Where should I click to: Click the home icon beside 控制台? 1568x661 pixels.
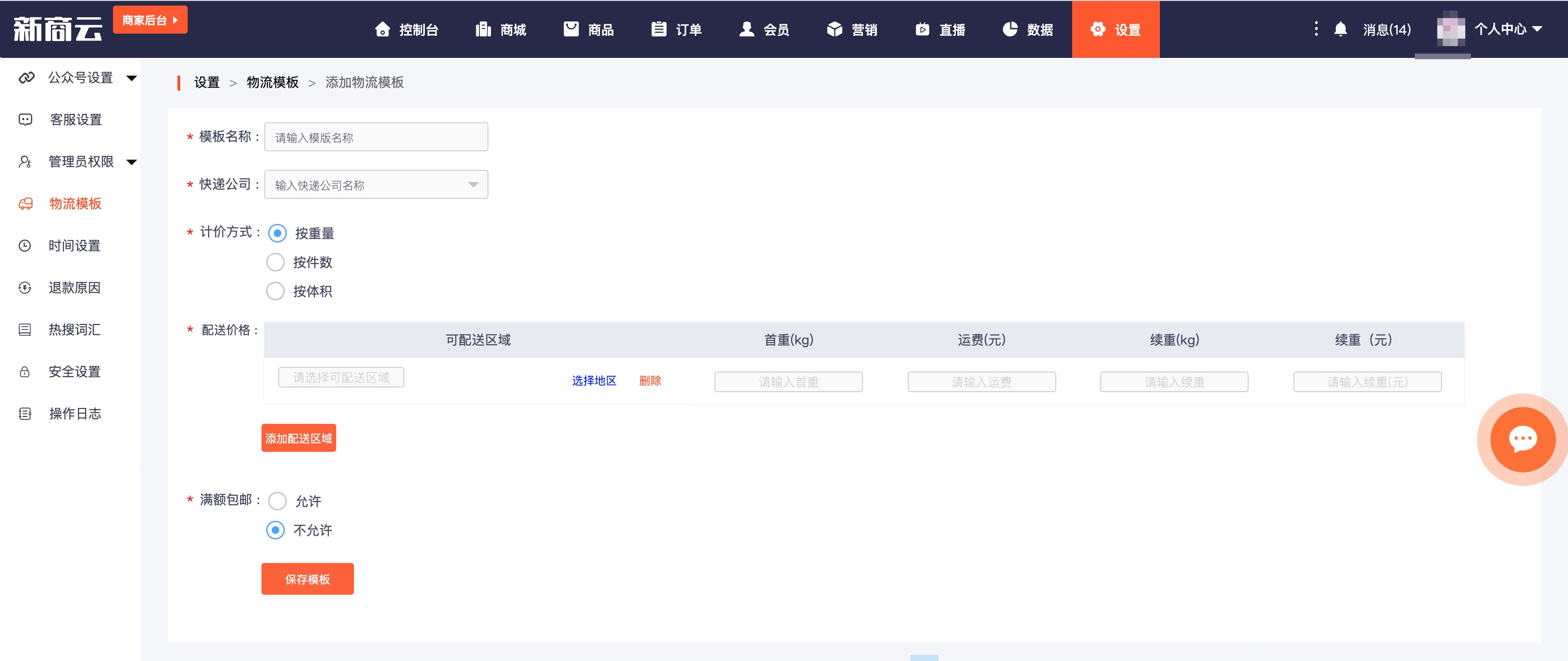(x=382, y=29)
